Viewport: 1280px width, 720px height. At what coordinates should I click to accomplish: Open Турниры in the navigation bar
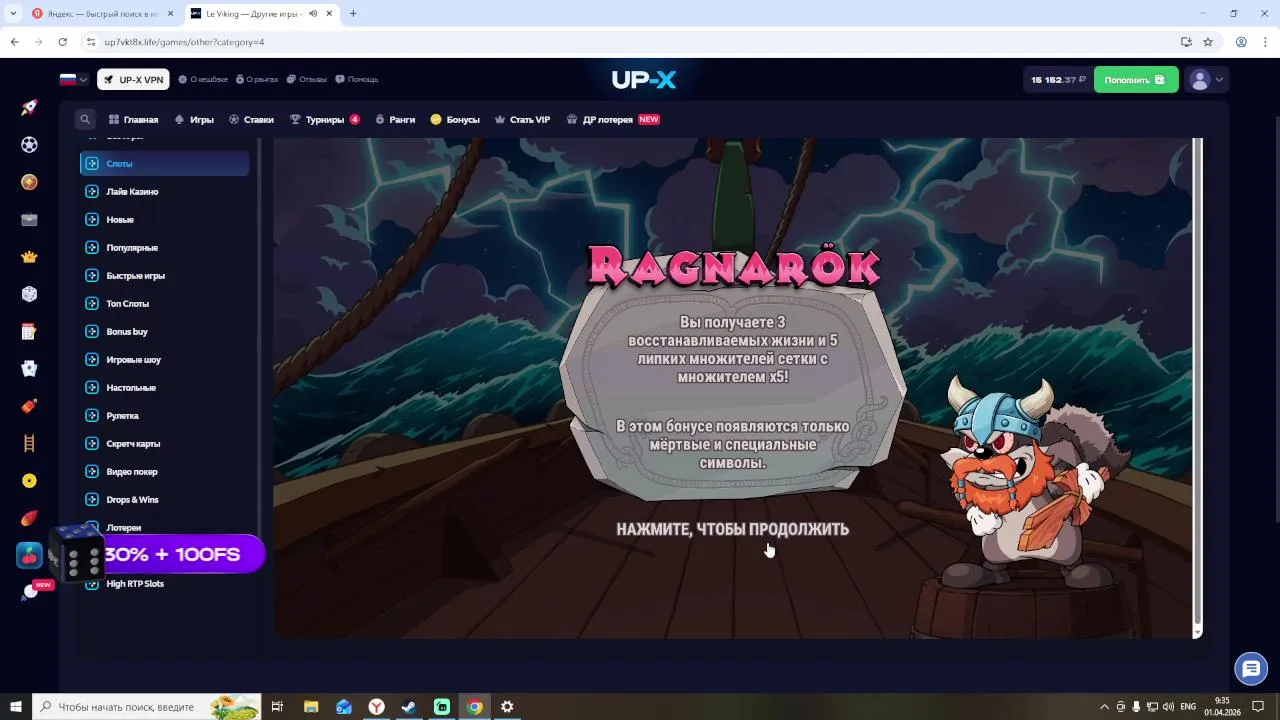coord(324,119)
